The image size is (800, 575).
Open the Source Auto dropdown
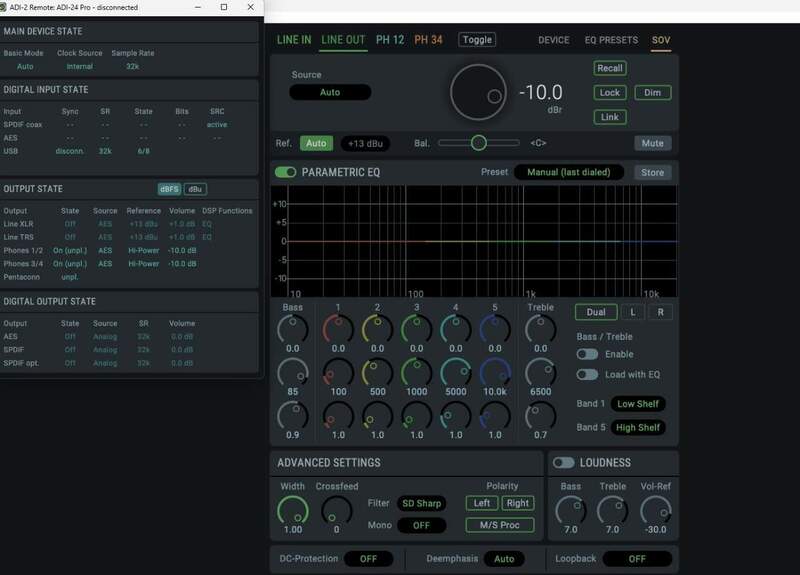(x=330, y=92)
